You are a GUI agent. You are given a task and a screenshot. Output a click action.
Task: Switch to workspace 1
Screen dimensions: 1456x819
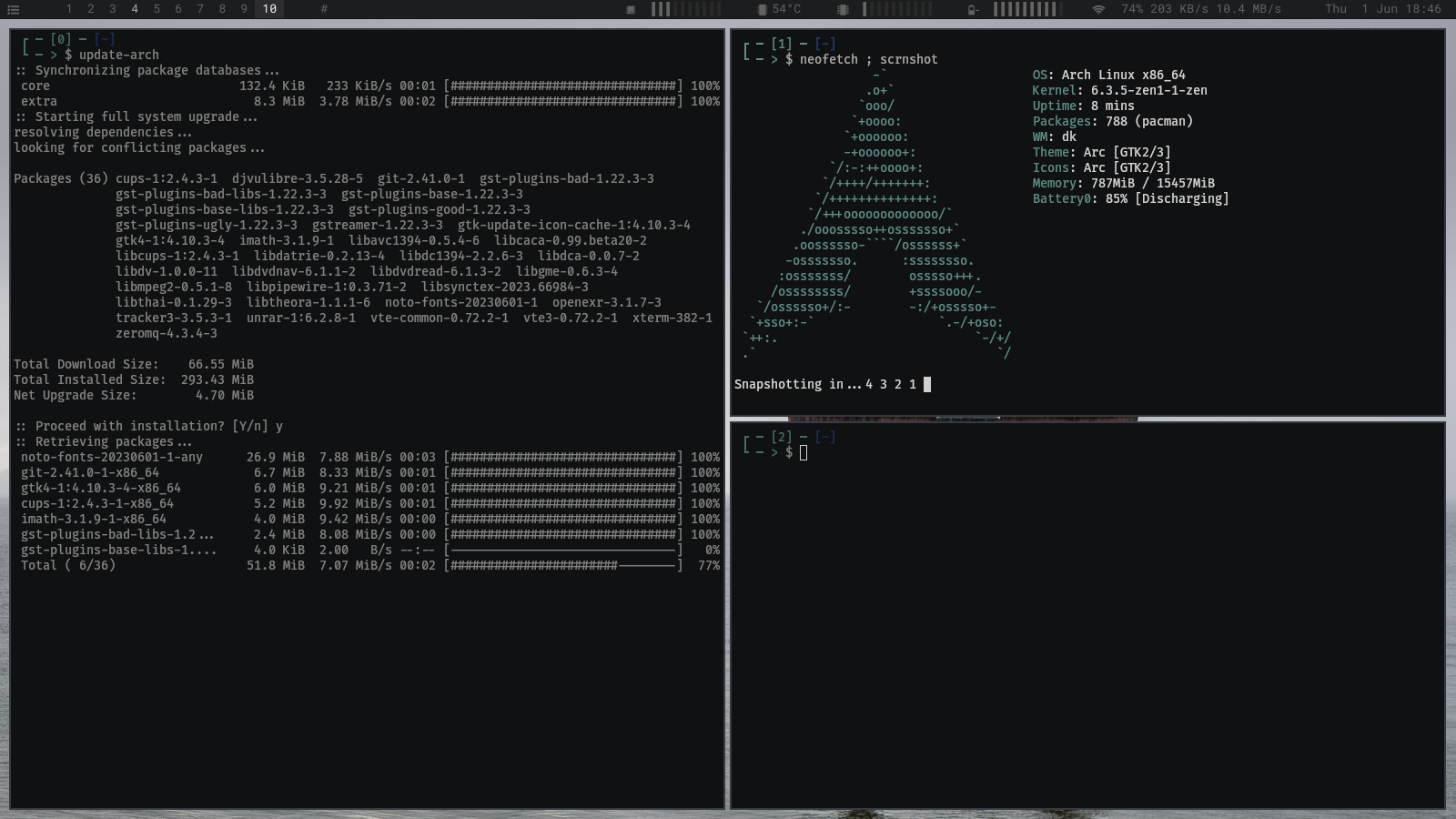click(x=69, y=9)
